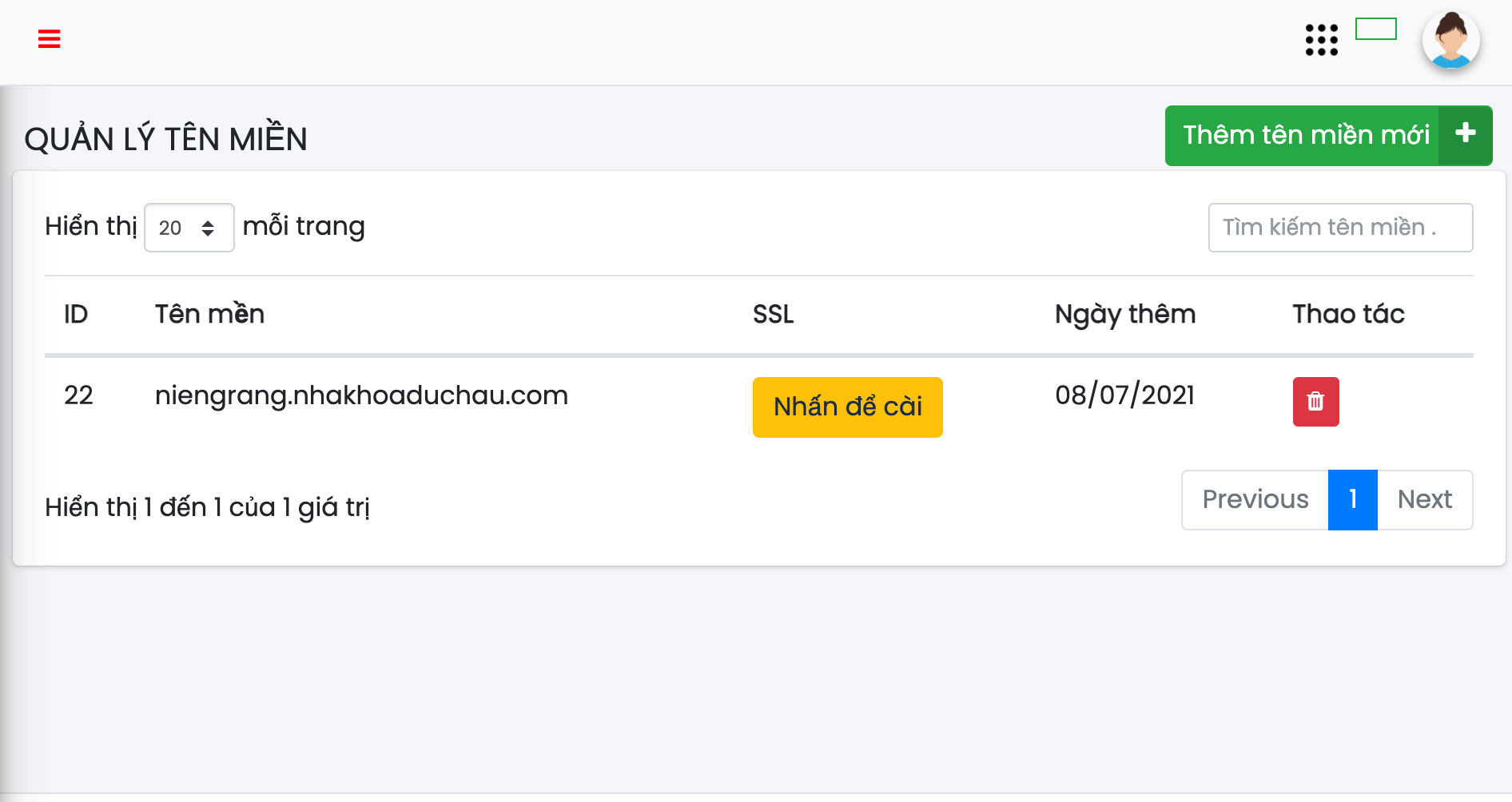Click the green outlined rectangle in header
The width and height of the screenshot is (1512, 802).
[1375, 30]
